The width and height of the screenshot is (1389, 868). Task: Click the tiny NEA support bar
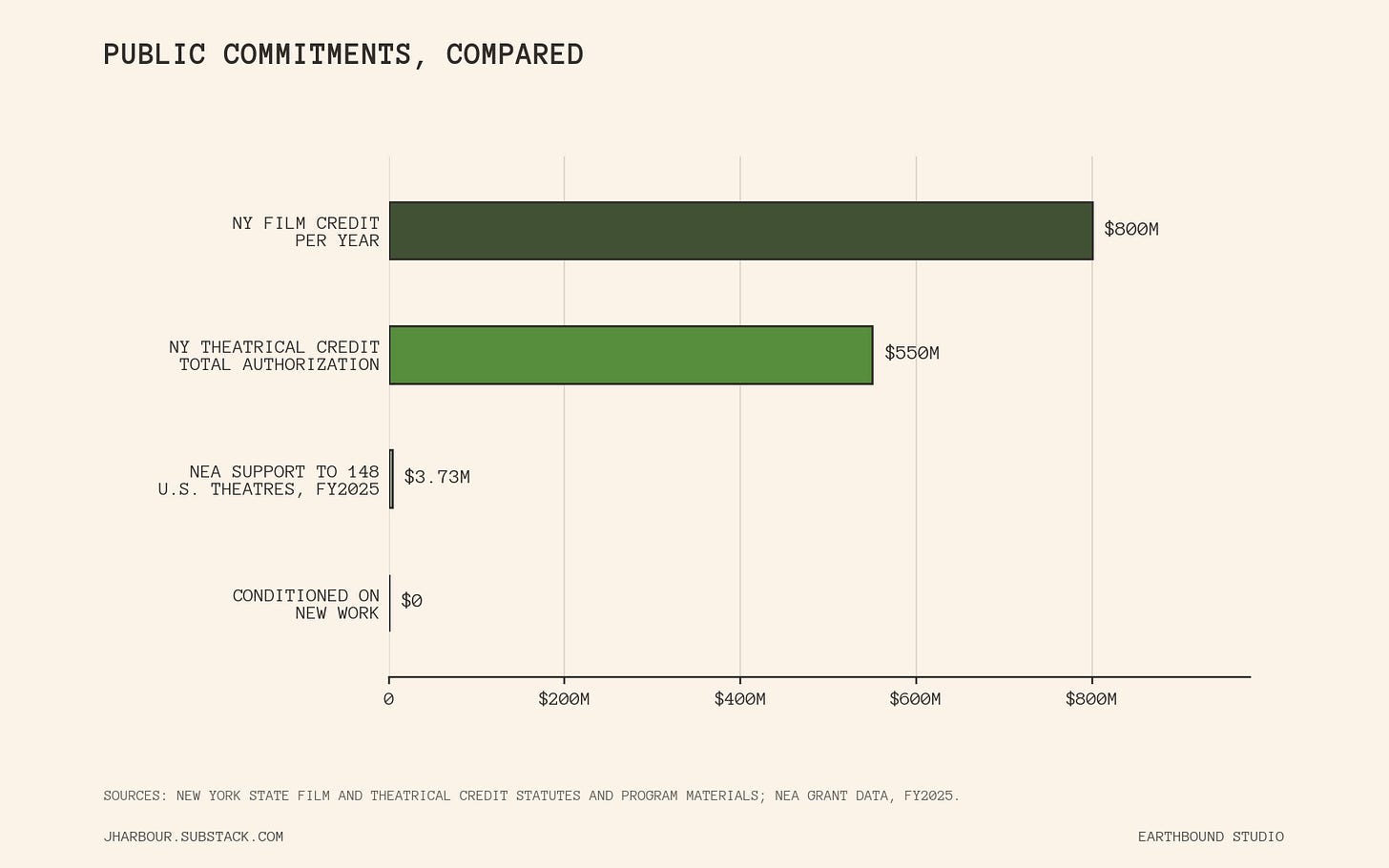pos(391,479)
